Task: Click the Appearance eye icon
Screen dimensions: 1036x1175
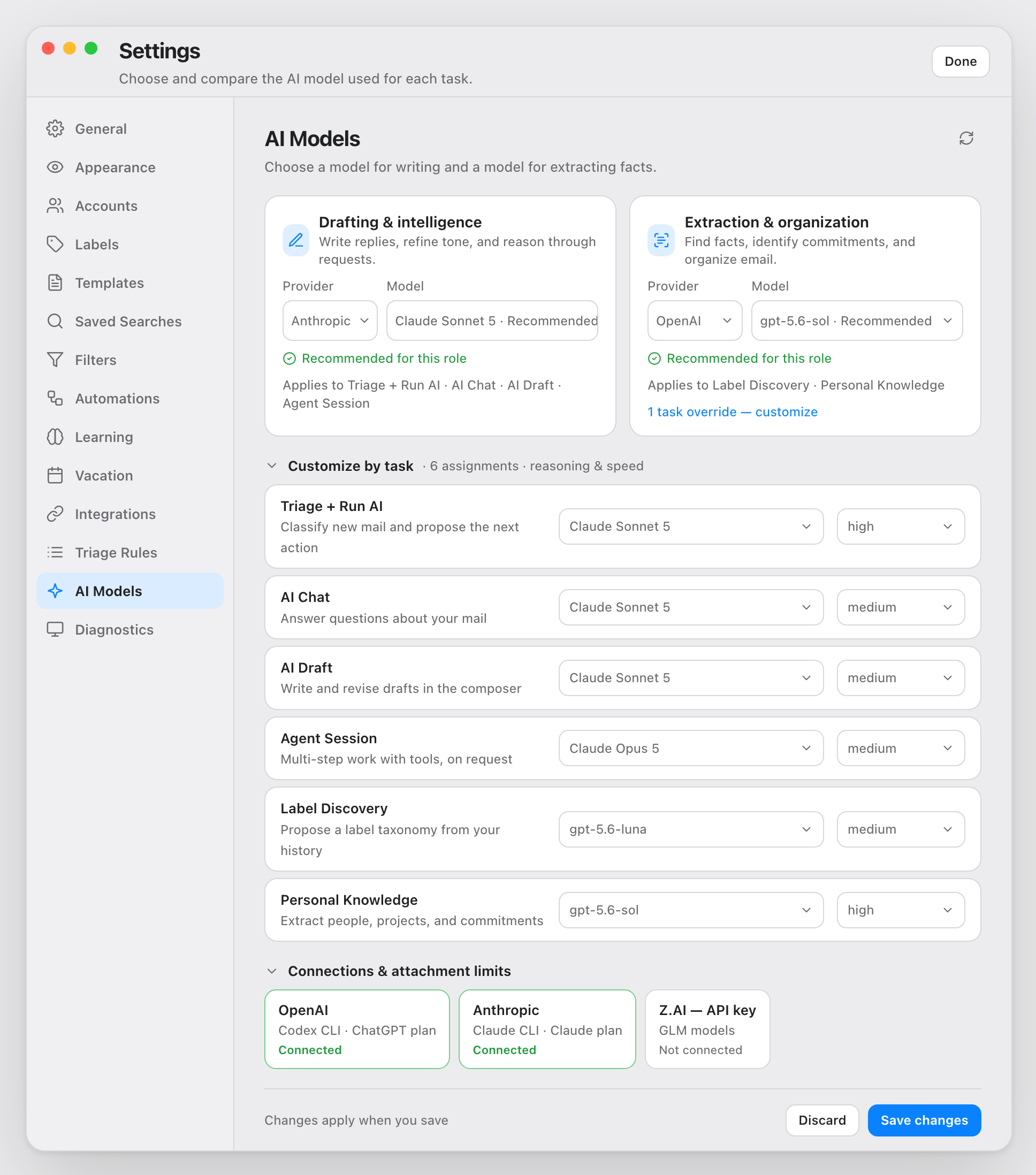Action: coord(55,167)
